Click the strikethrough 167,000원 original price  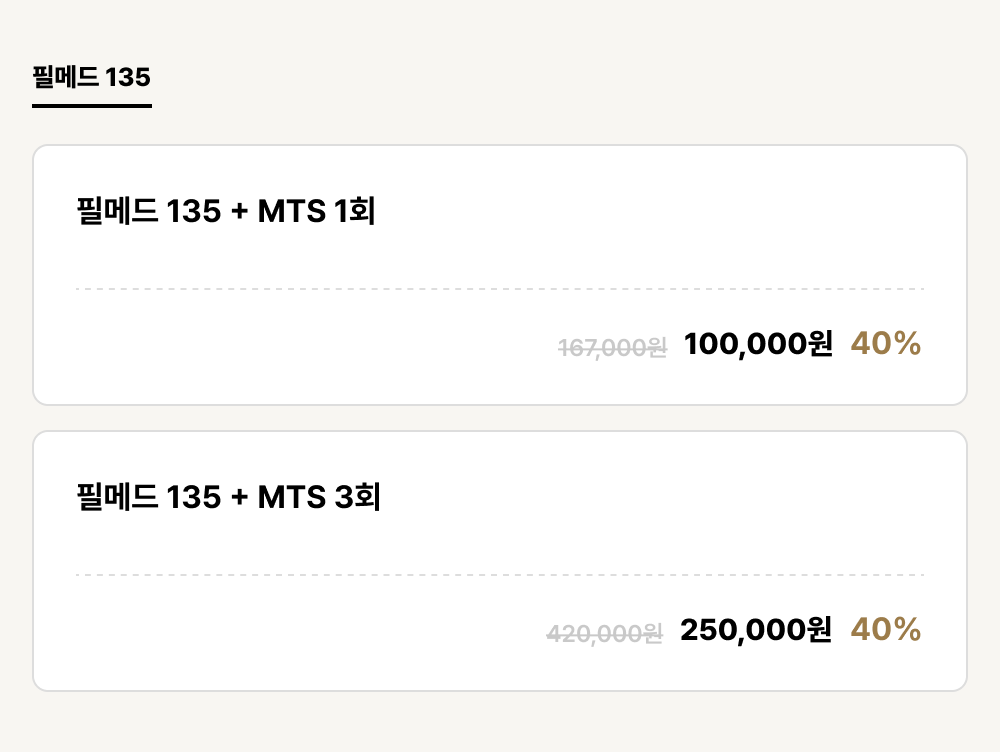[x=612, y=348]
